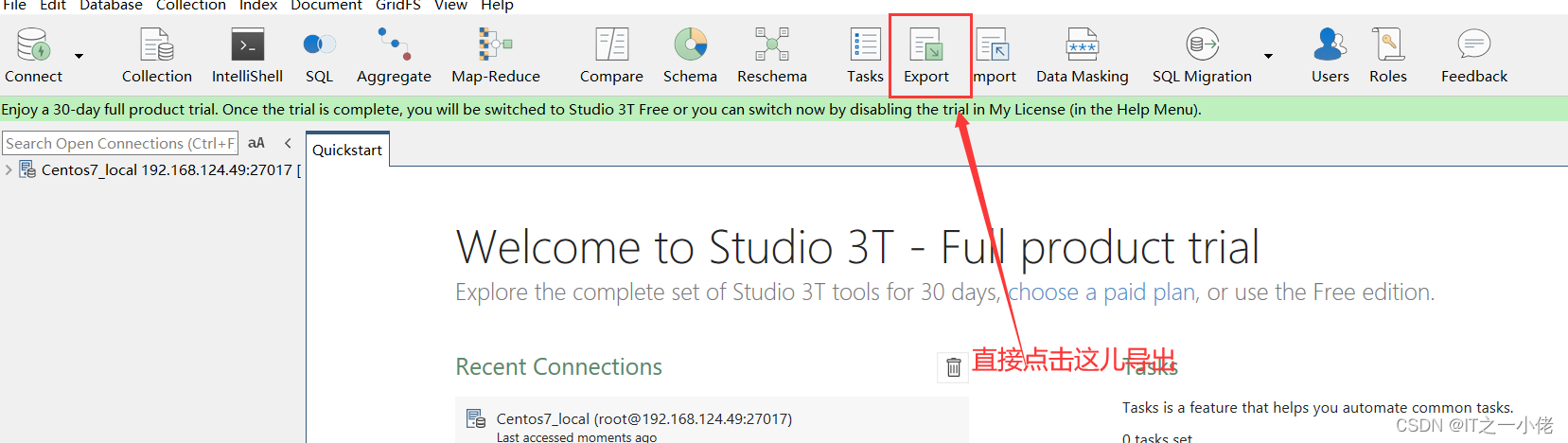Screen dimensions: 1568x443
Task: Expand the SQL Migration dropdown arrow
Action: 1268,56
